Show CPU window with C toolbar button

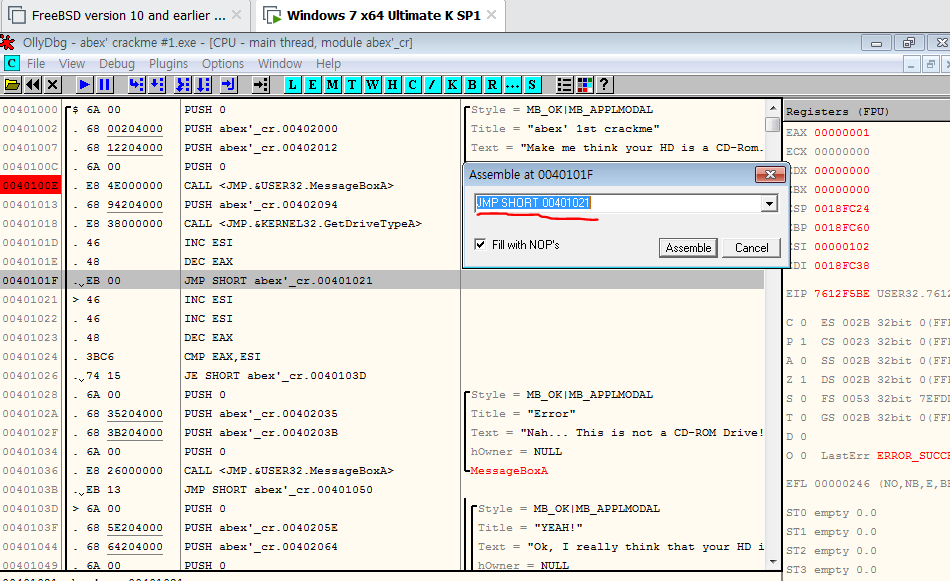(x=413, y=85)
